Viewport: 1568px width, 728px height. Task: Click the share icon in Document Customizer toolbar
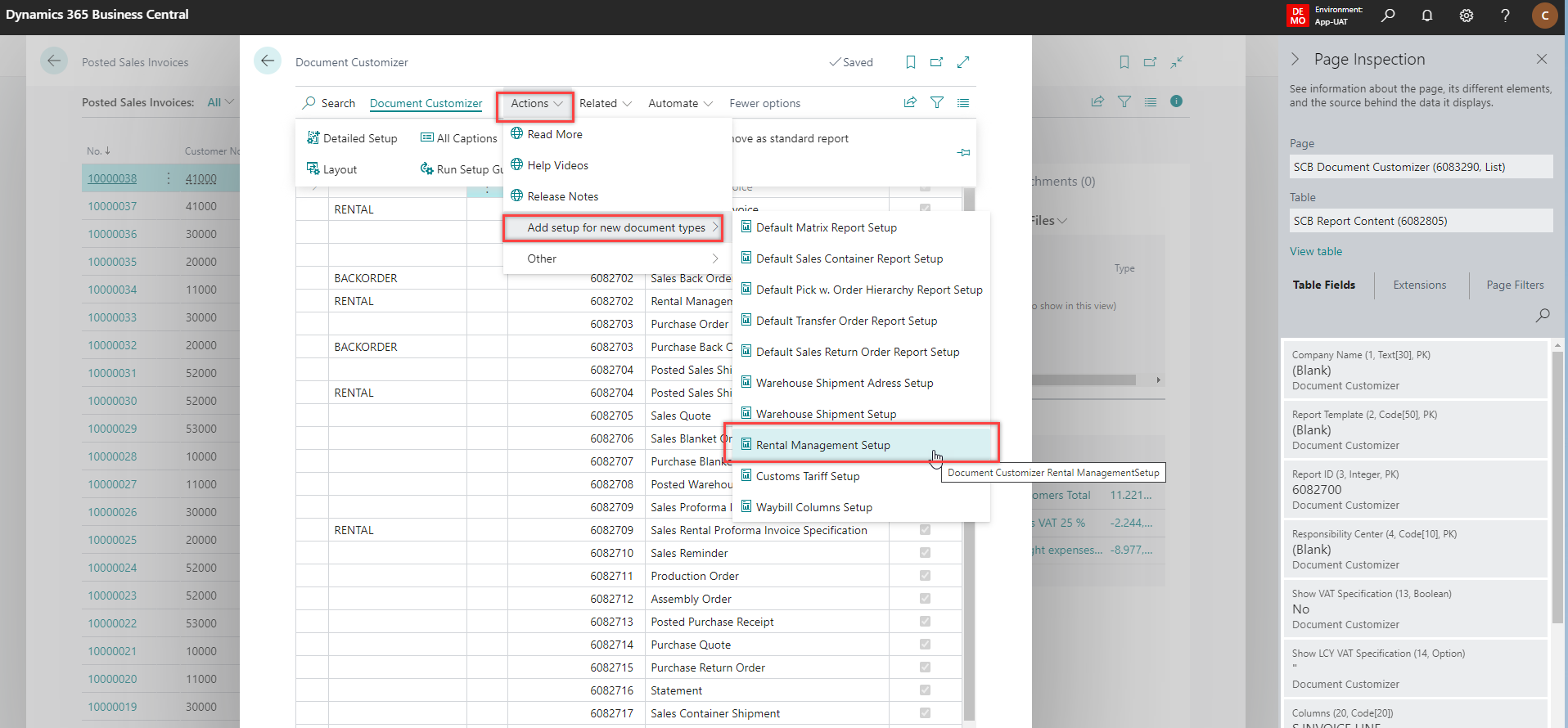(x=910, y=102)
